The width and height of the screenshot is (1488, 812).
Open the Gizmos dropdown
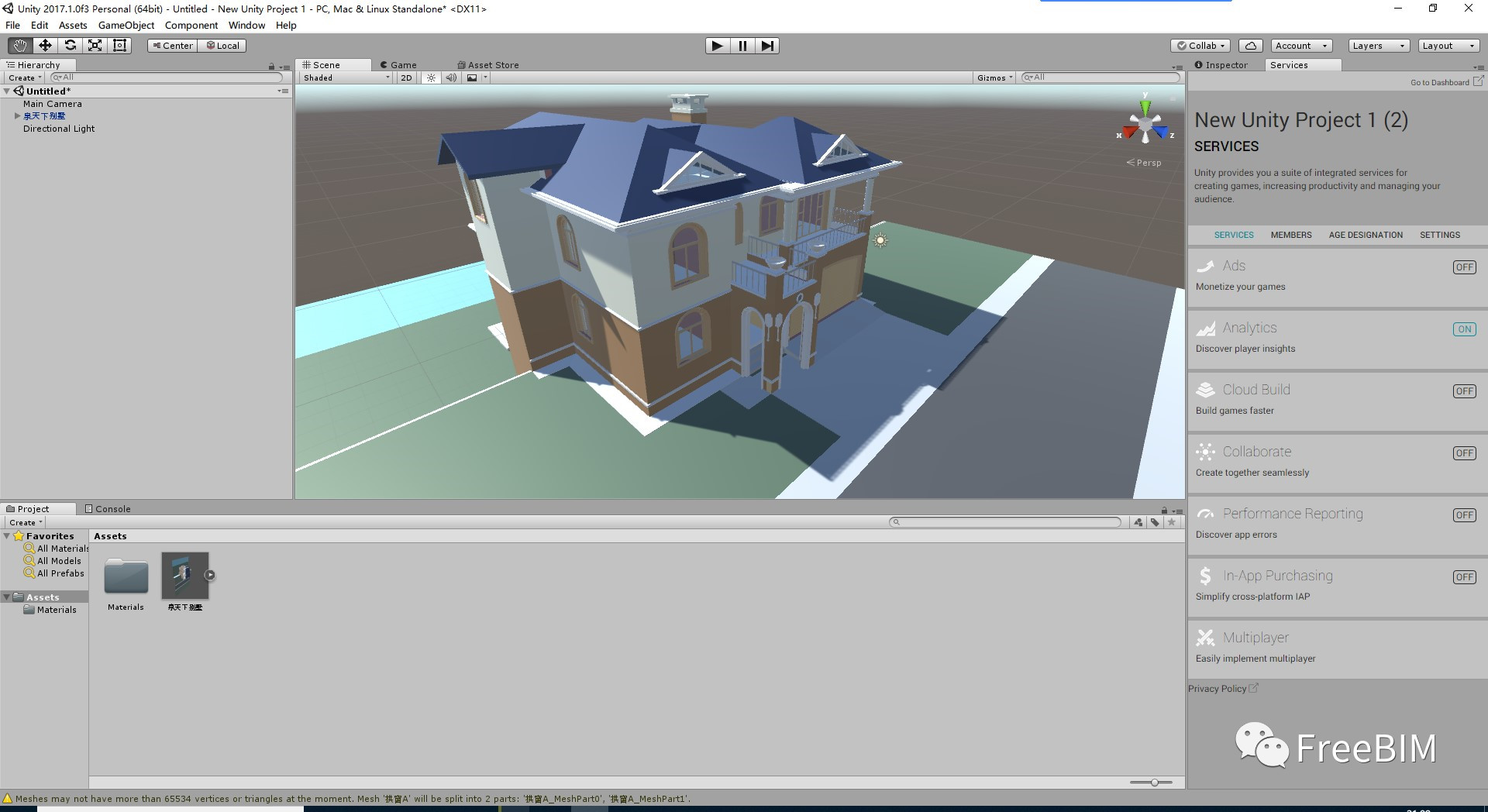pos(994,77)
